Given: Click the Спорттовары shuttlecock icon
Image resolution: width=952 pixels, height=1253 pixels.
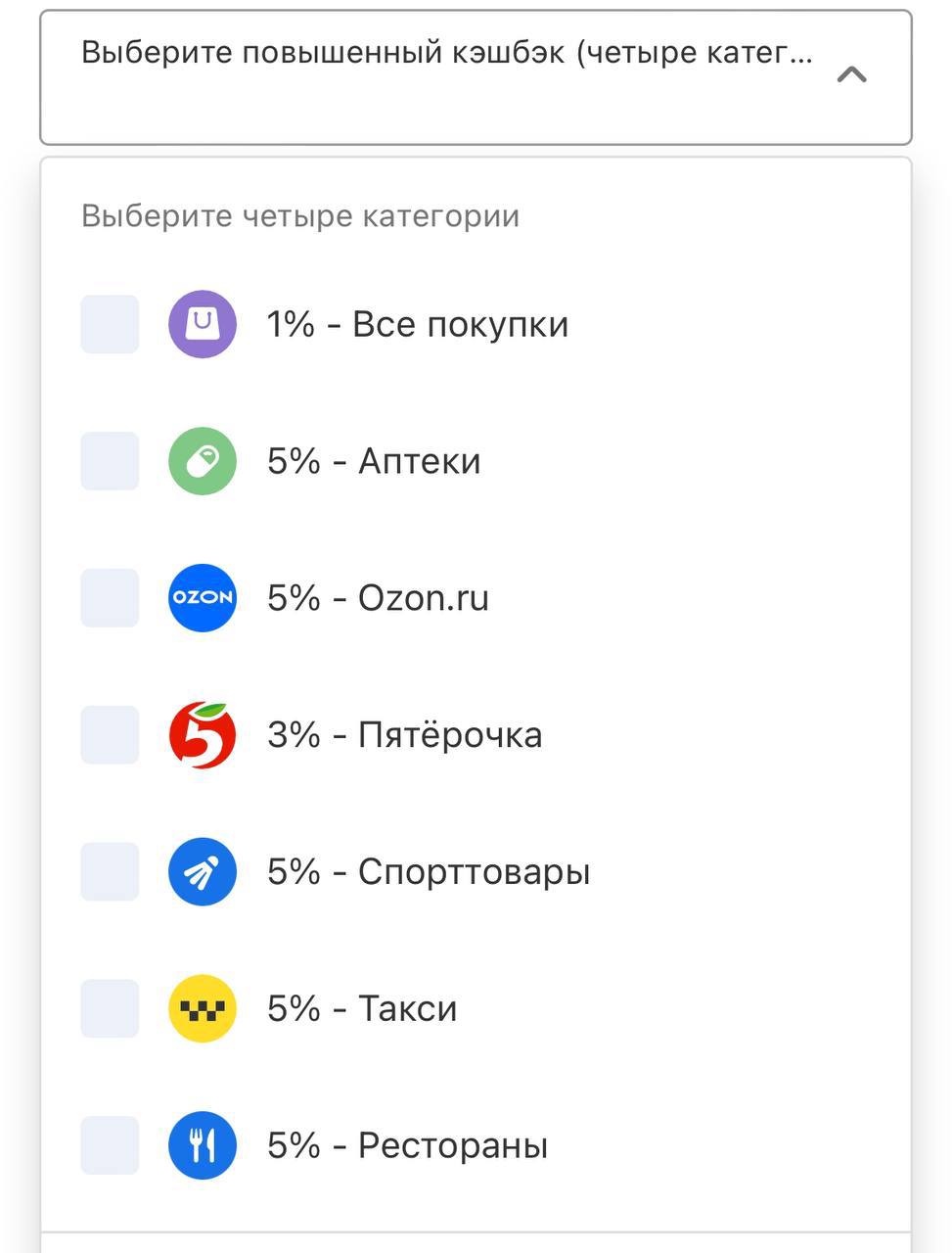Looking at the screenshot, I should tap(203, 872).
